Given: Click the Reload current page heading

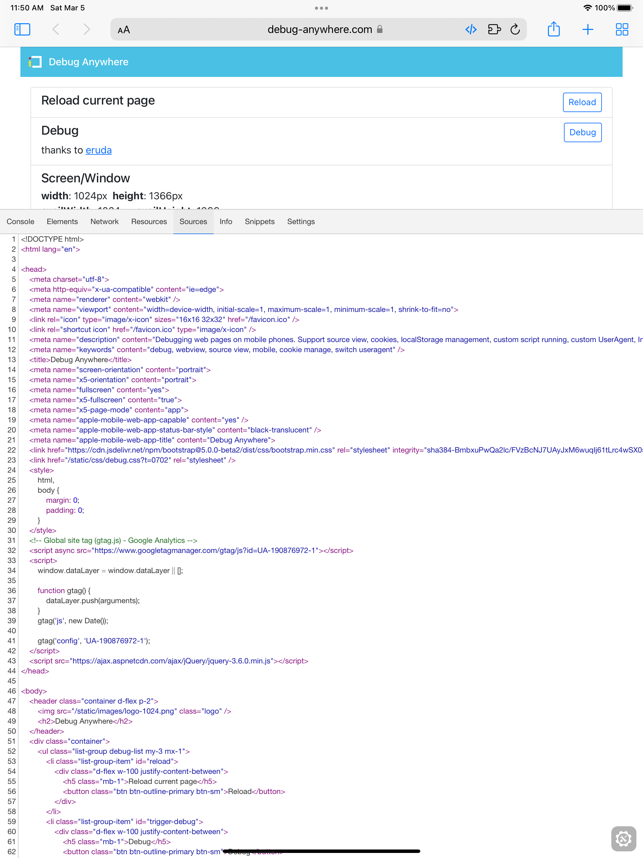Looking at the screenshot, I should coord(98,101).
